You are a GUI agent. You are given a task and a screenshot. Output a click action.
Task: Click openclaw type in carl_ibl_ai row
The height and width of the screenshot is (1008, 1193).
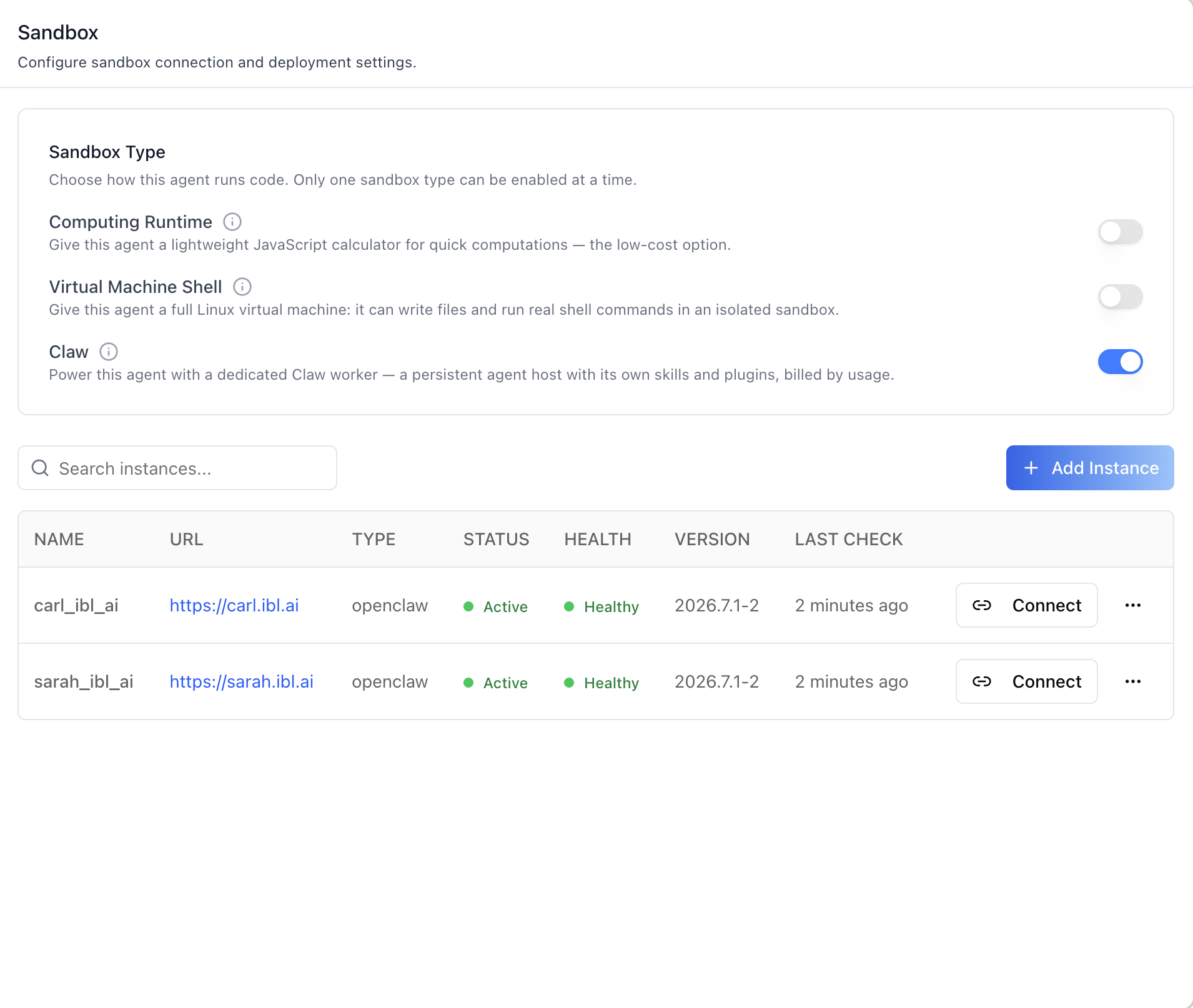pos(390,605)
